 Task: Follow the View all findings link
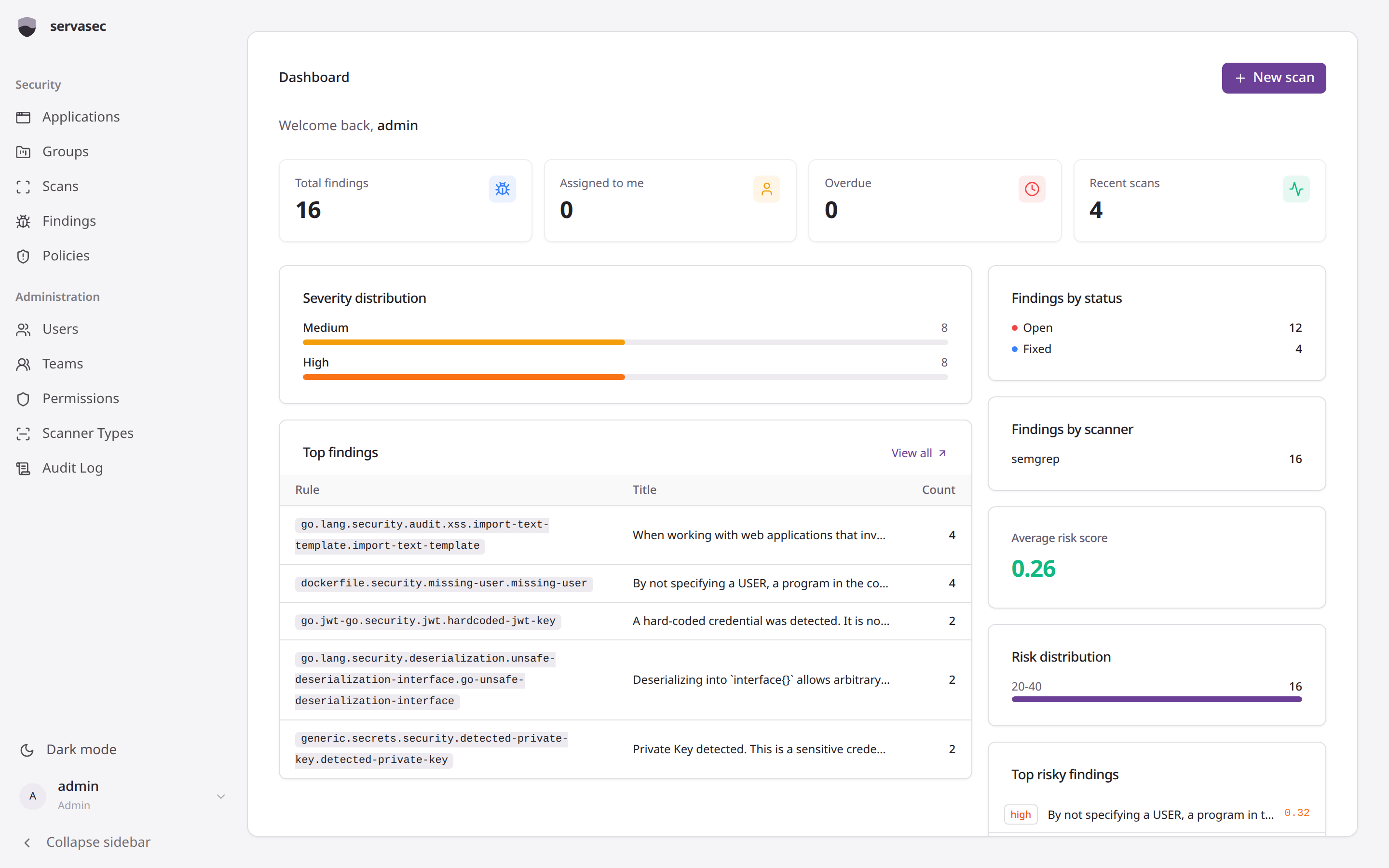[x=918, y=453]
